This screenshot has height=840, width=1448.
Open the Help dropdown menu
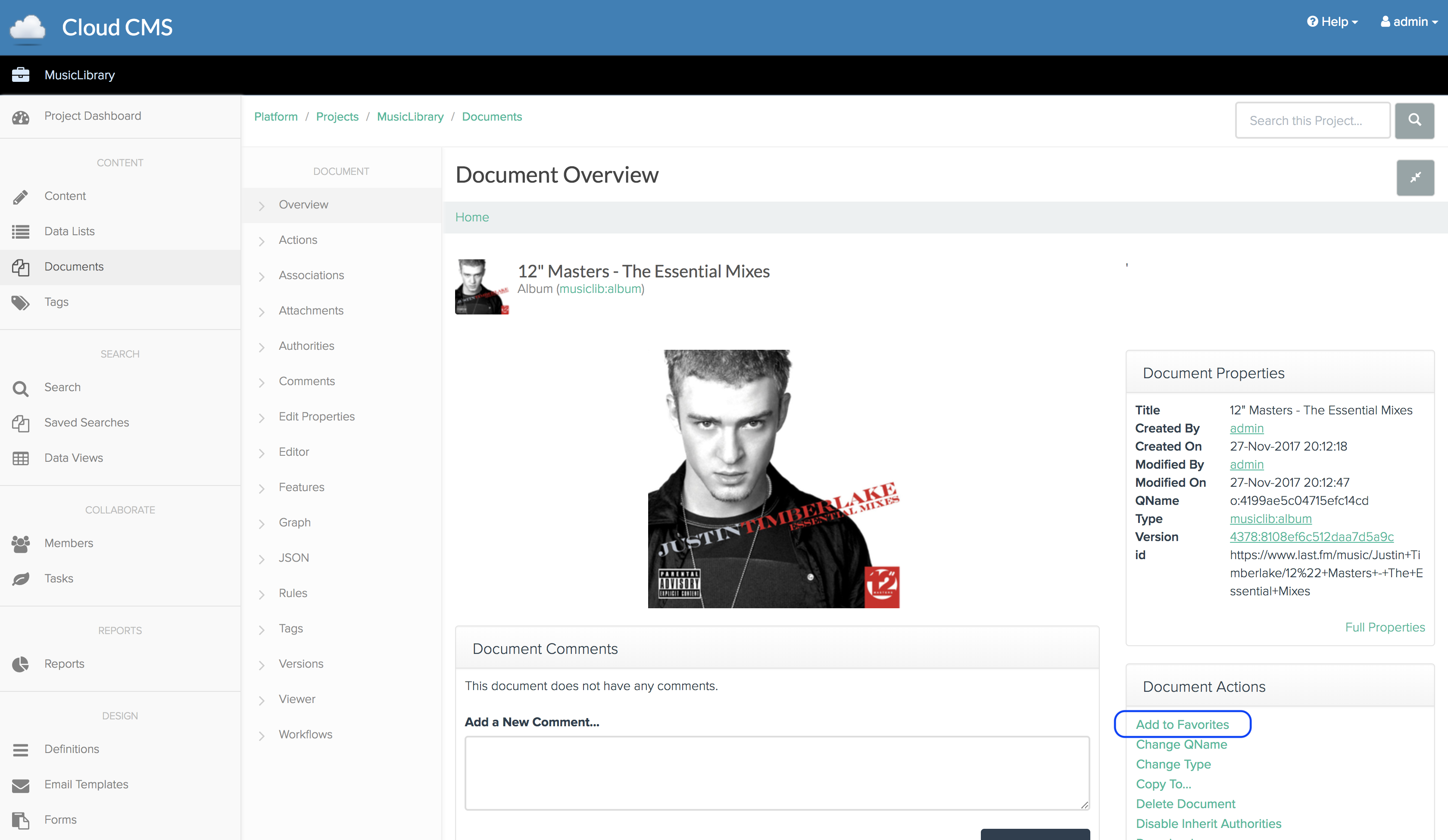pyautogui.click(x=1333, y=22)
